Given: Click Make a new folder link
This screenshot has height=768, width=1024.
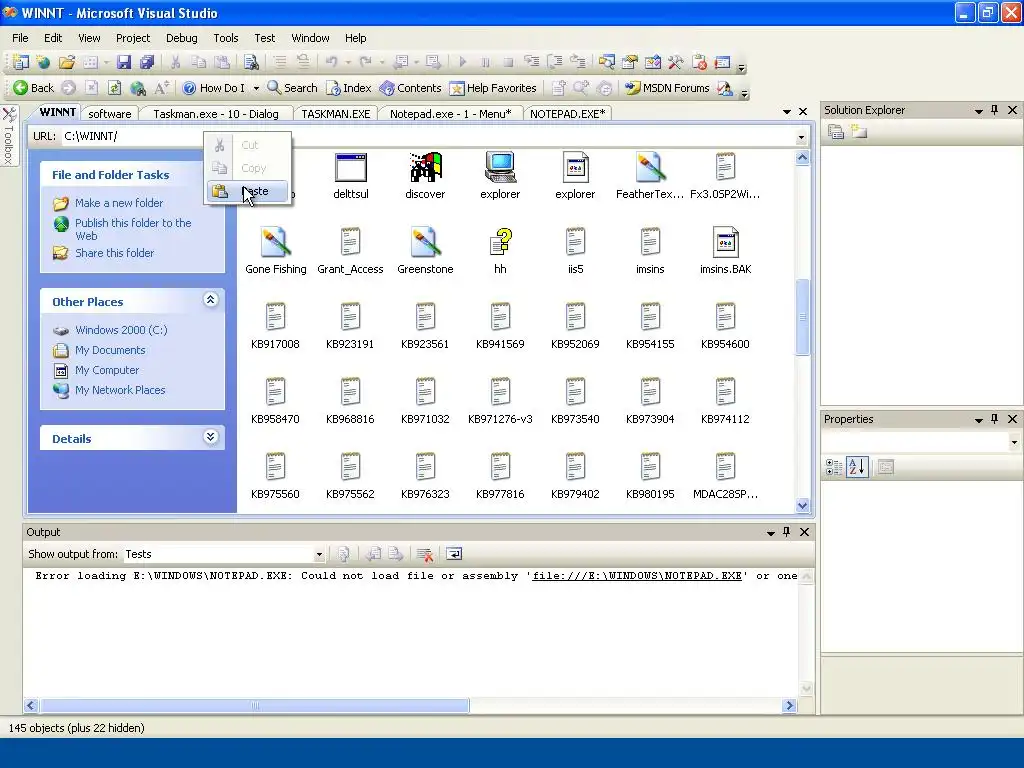Looking at the screenshot, I should coord(119,203).
